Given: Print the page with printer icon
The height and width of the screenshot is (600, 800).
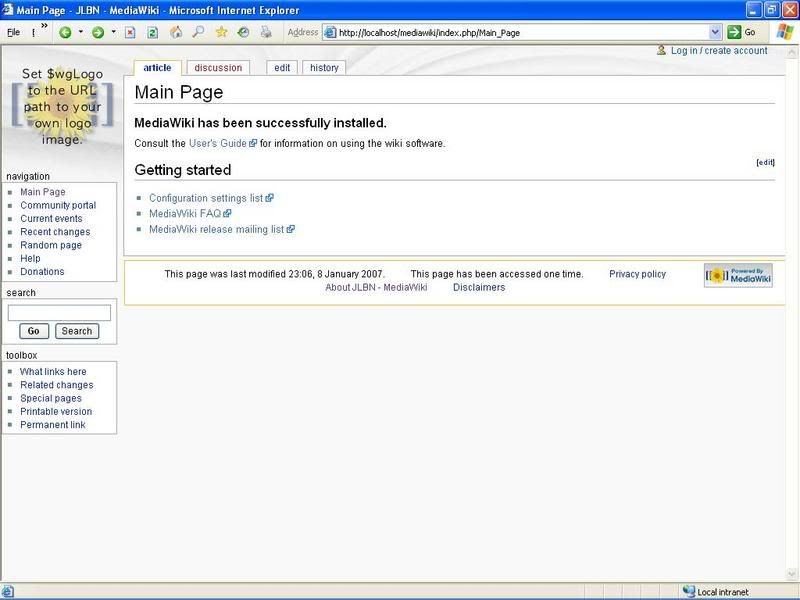Looking at the screenshot, I should coord(266,32).
